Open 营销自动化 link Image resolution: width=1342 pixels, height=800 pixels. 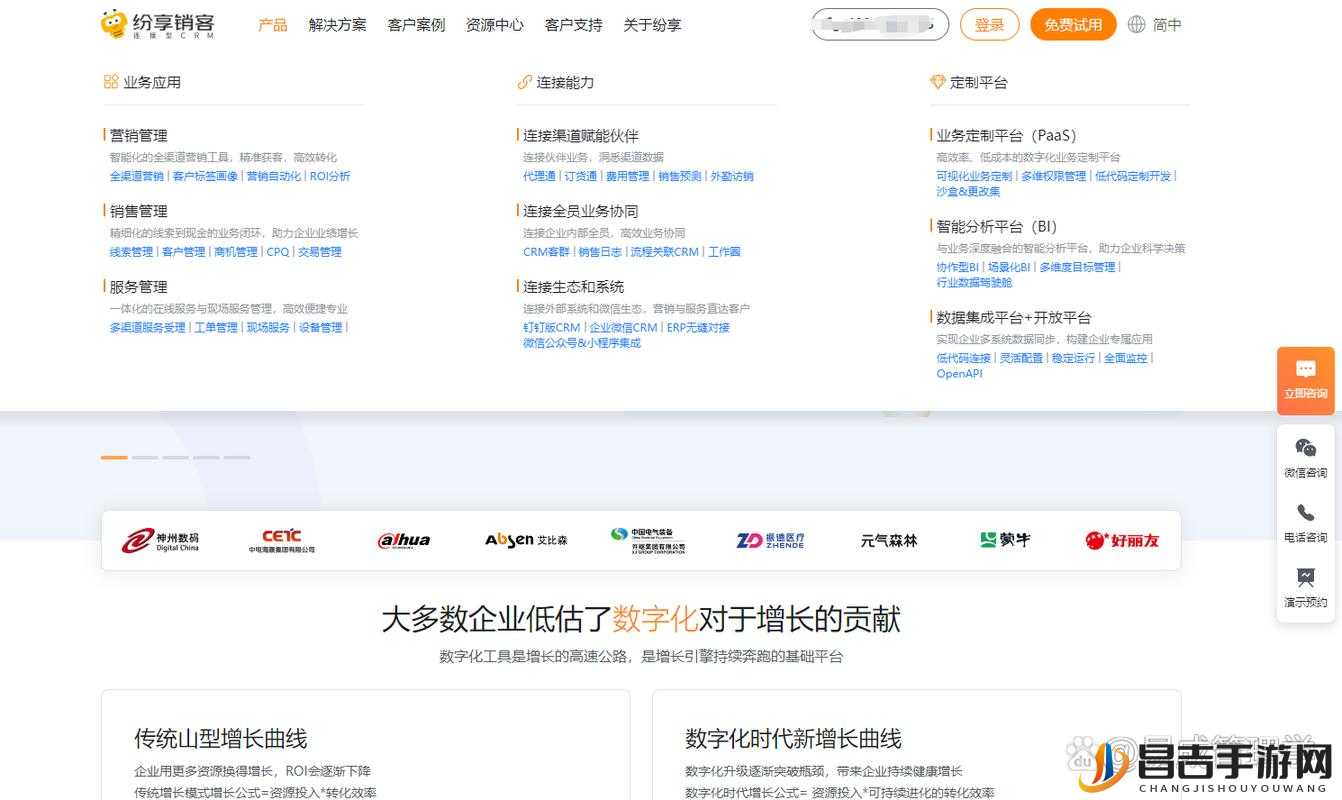pos(273,176)
